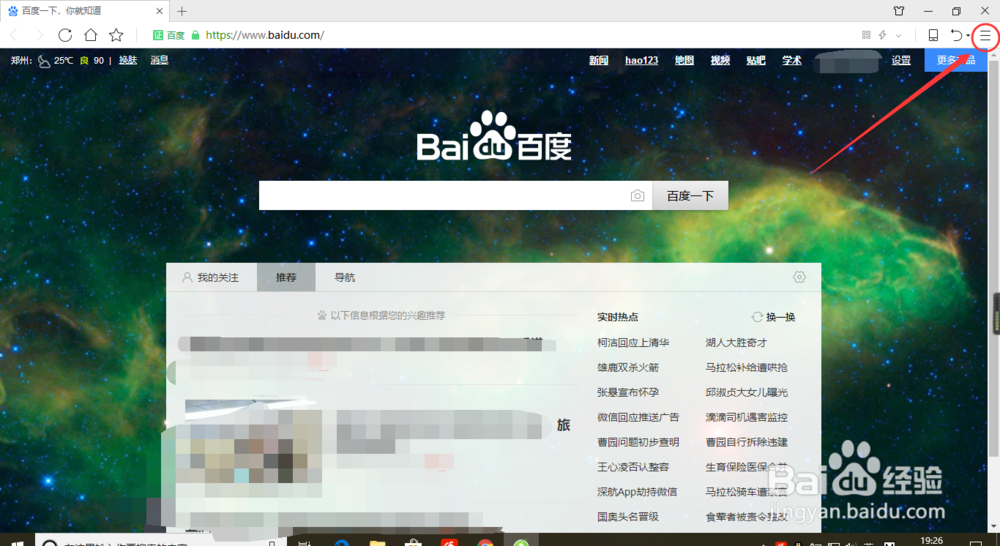
Task: Open the 设置 link
Action: (x=901, y=60)
